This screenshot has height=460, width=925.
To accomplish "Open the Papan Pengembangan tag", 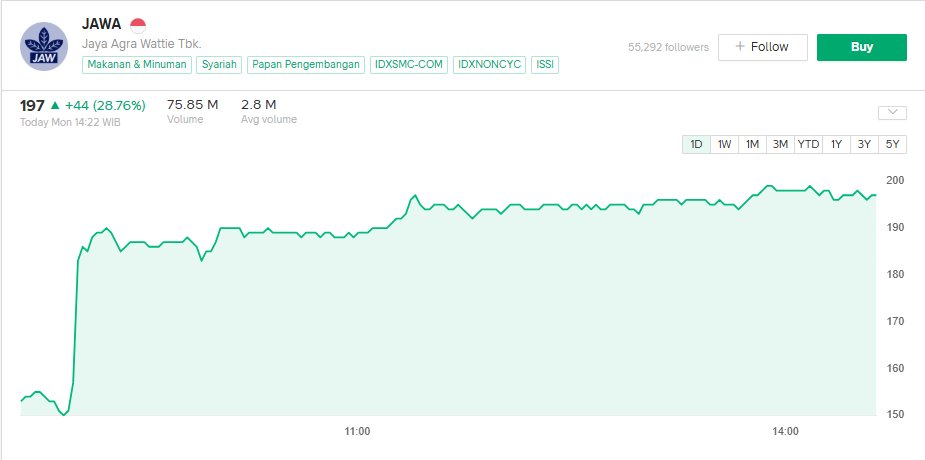I will point(306,65).
